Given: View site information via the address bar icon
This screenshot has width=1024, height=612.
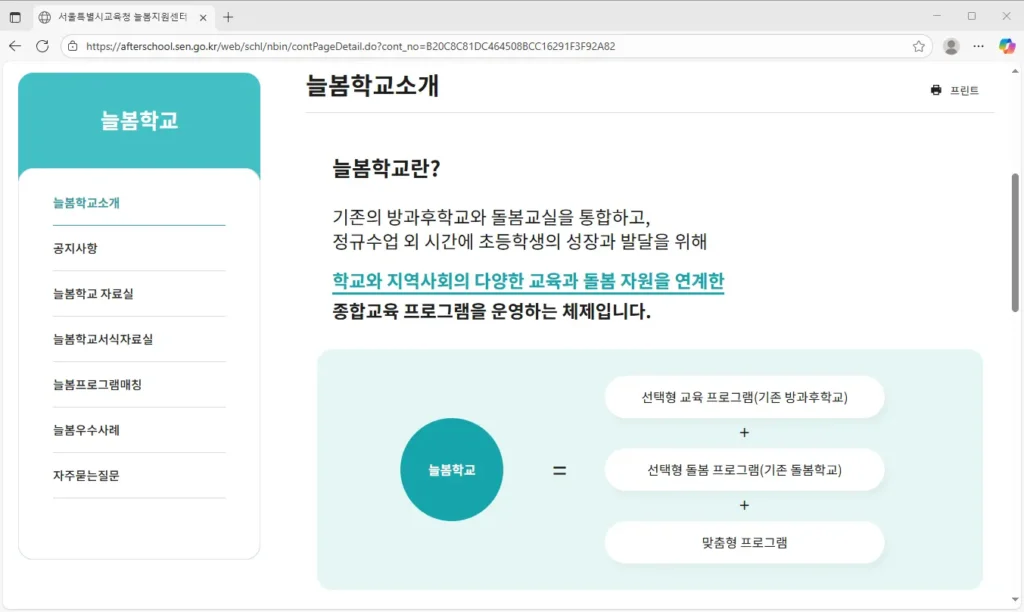Looking at the screenshot, I should pyautogui.click(x=71, y=45).
